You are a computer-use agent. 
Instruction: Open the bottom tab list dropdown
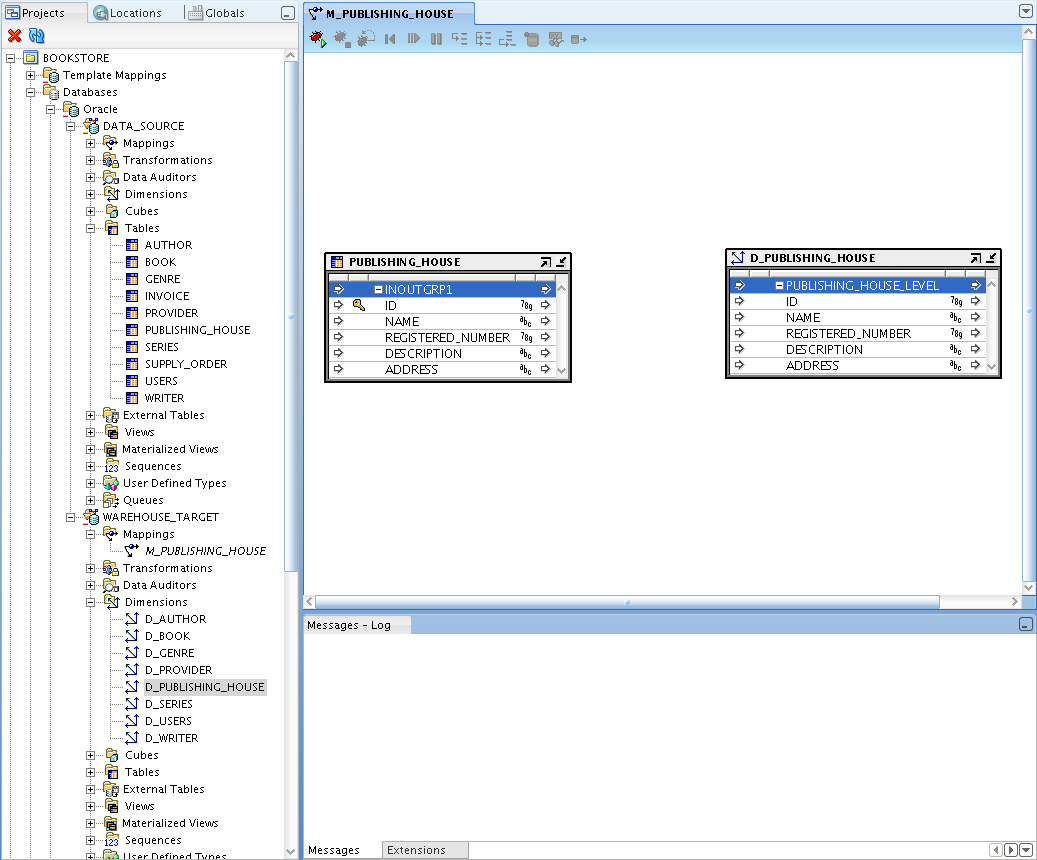pos(1026,849)
